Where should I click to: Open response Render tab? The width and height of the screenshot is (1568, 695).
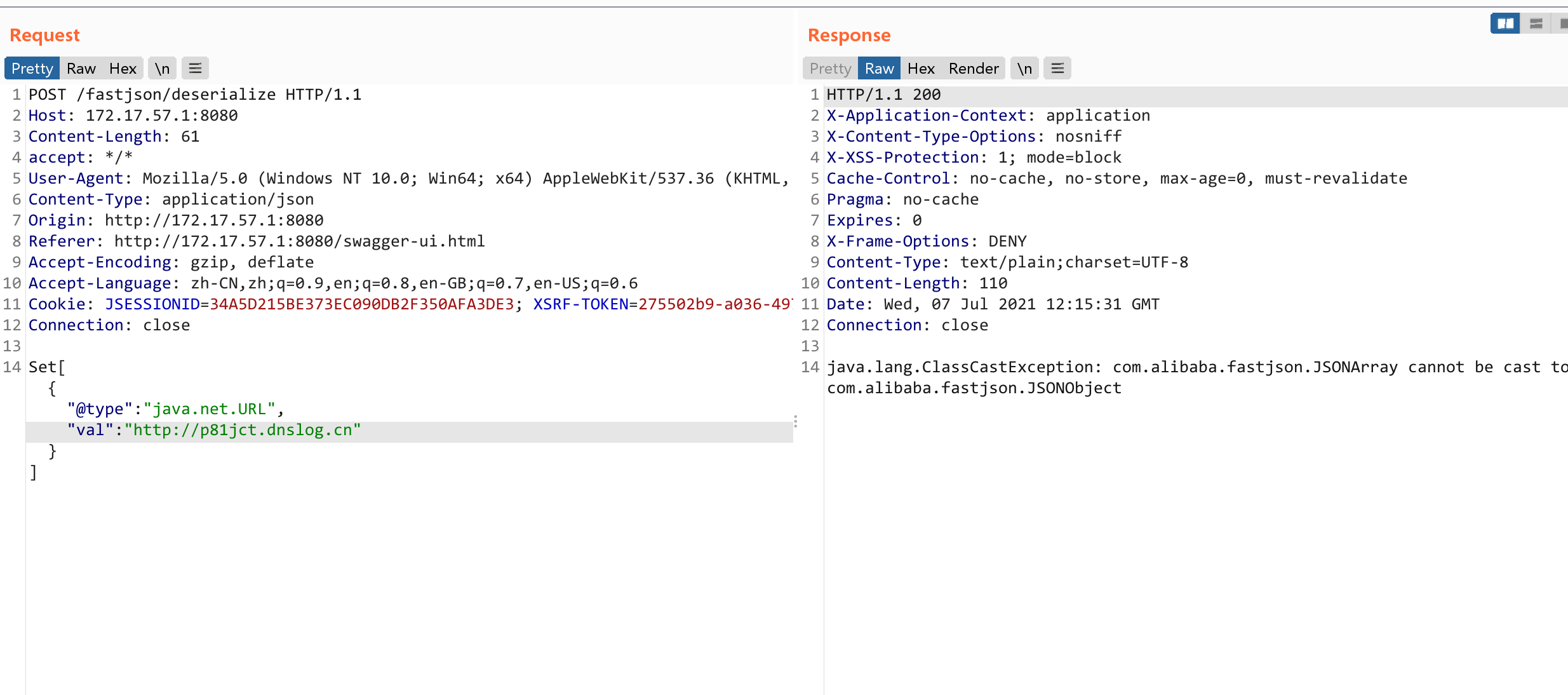click(973, 69)
